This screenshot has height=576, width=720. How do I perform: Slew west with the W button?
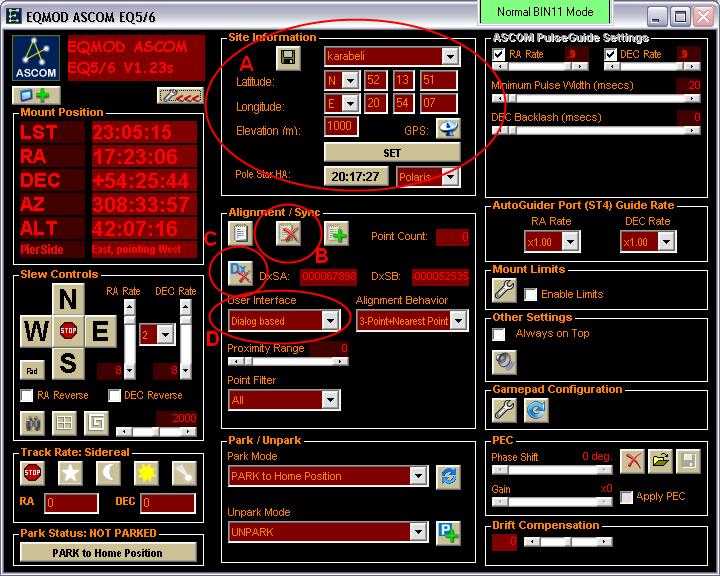coord(37,331)
